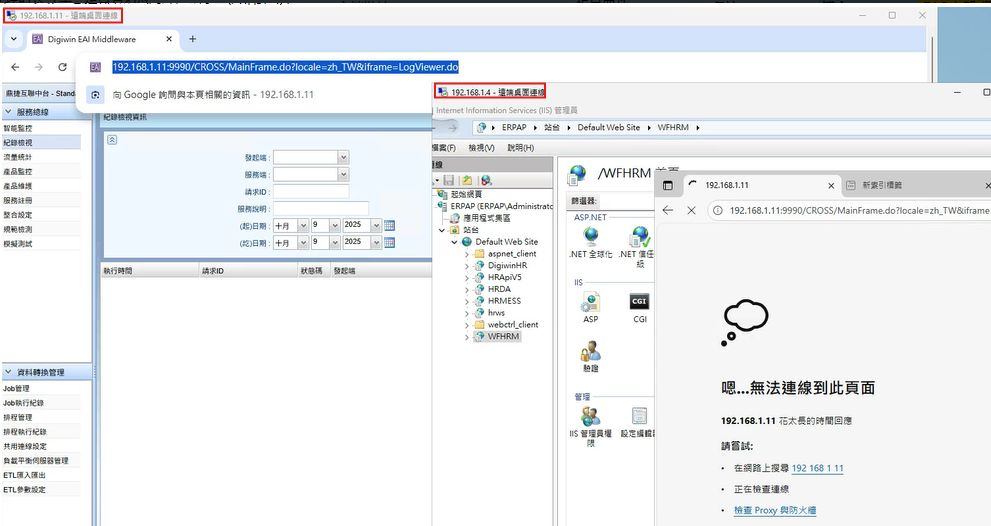
Task: Click the 192 168 1 11 search link
Action: pyautogui.click(x=817, y=468)
